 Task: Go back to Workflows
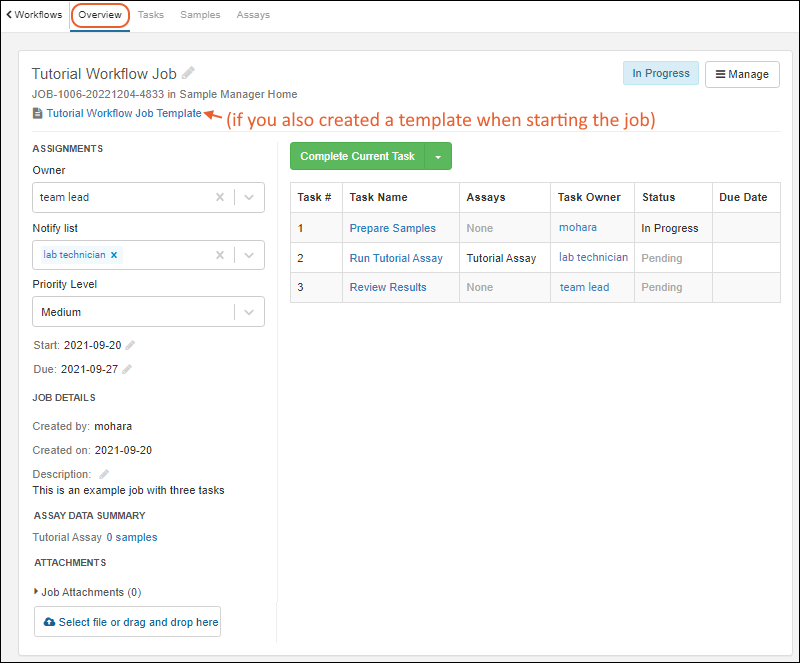pyautogui.click(x=34, y=15)
